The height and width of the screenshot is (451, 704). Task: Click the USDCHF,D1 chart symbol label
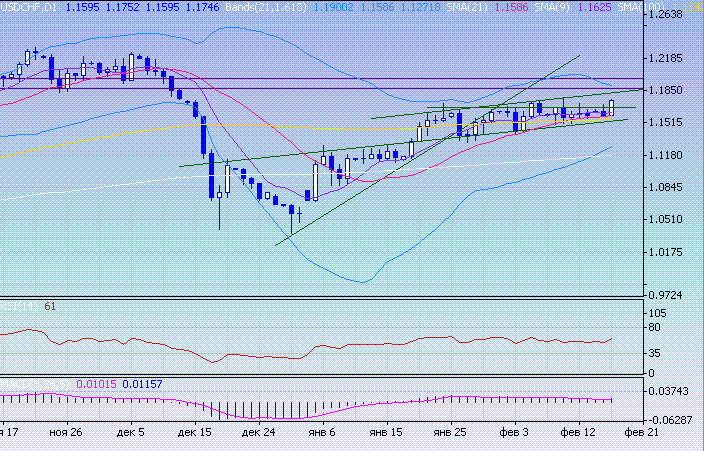30,6
